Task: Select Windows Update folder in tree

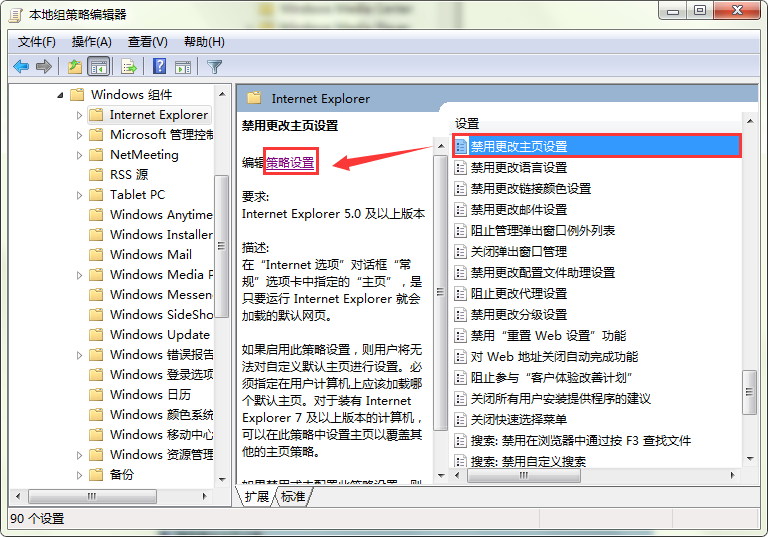Action: [159, 335]
